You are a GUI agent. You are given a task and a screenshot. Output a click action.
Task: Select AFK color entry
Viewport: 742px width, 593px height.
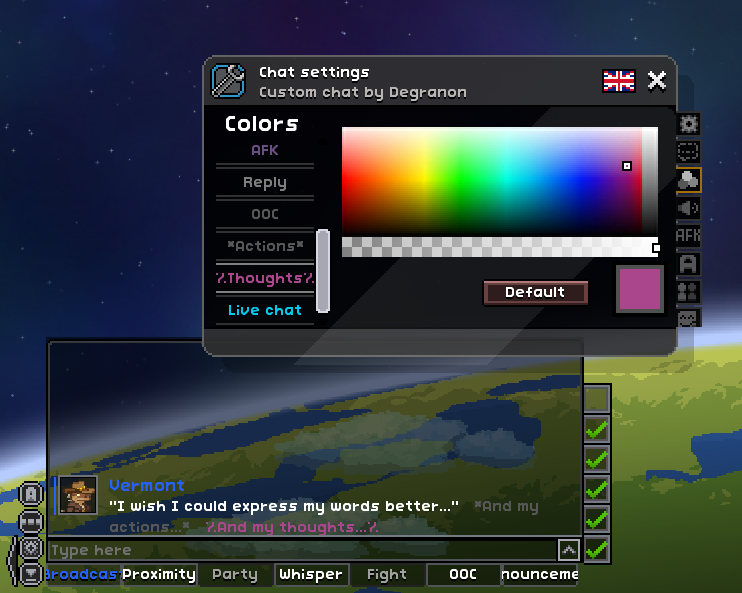point(265,150)
